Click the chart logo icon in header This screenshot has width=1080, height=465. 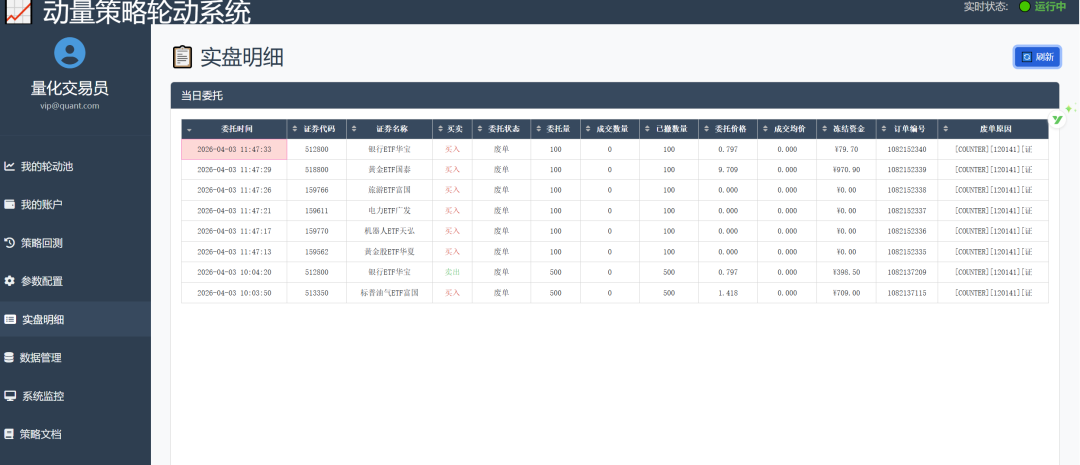click(19, 12)
